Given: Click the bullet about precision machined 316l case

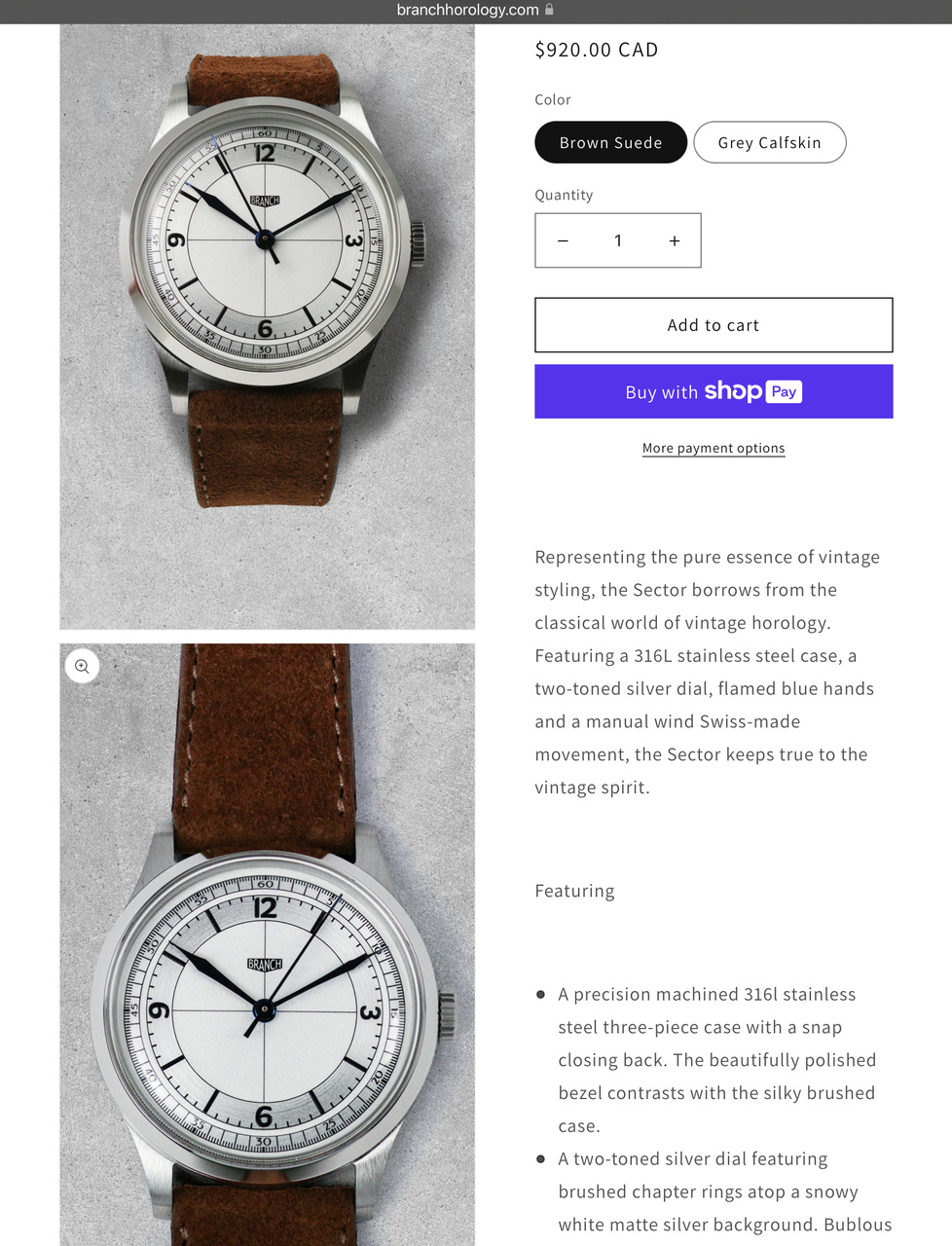Looking at the screenshot, I should 717,1060.
